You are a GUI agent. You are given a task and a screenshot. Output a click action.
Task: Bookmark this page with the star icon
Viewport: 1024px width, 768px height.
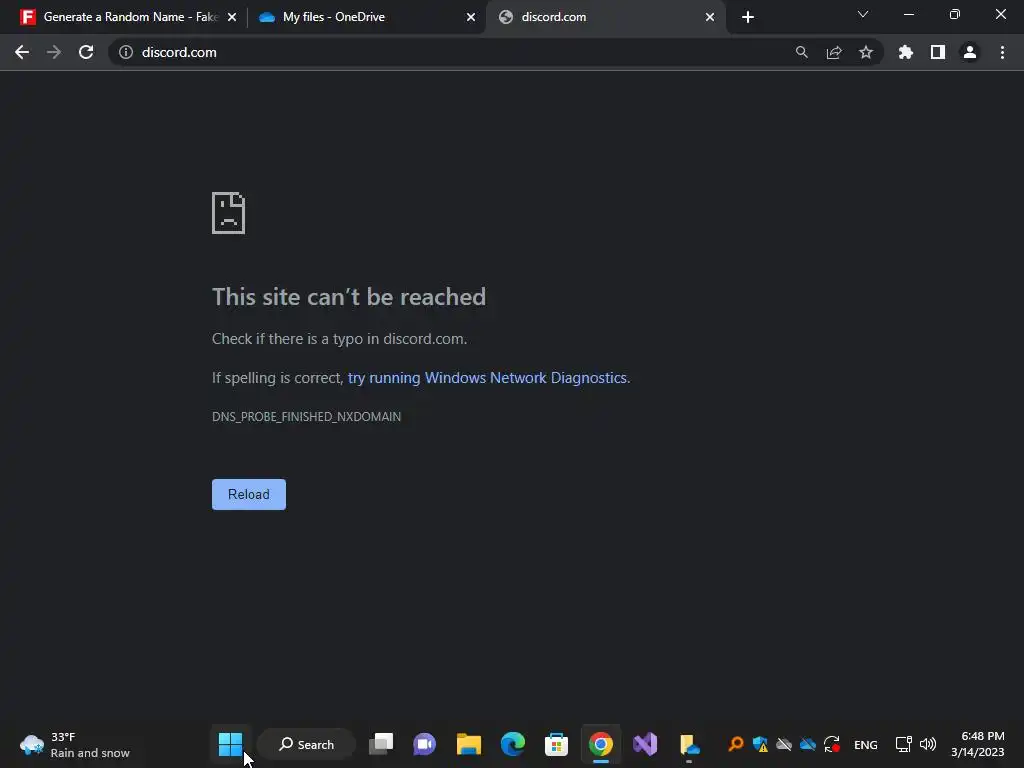point(866,52)
